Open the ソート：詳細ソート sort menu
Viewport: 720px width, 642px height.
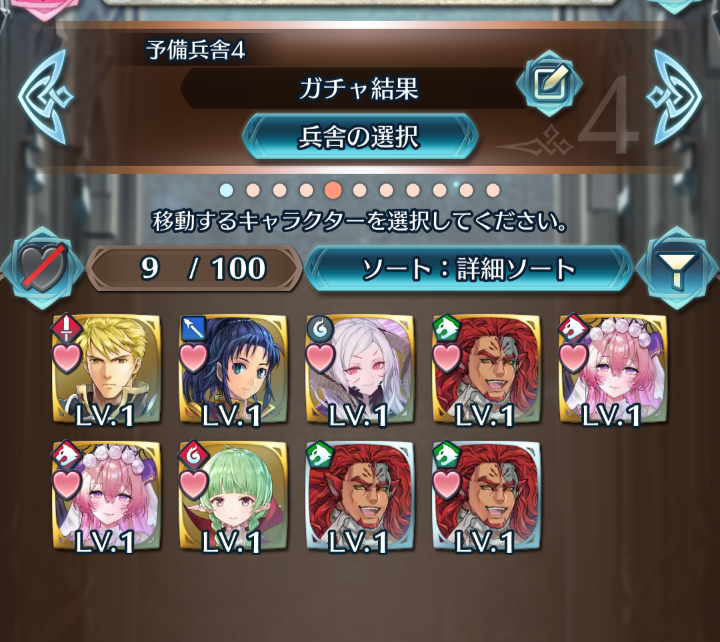(x=469, y=268)
